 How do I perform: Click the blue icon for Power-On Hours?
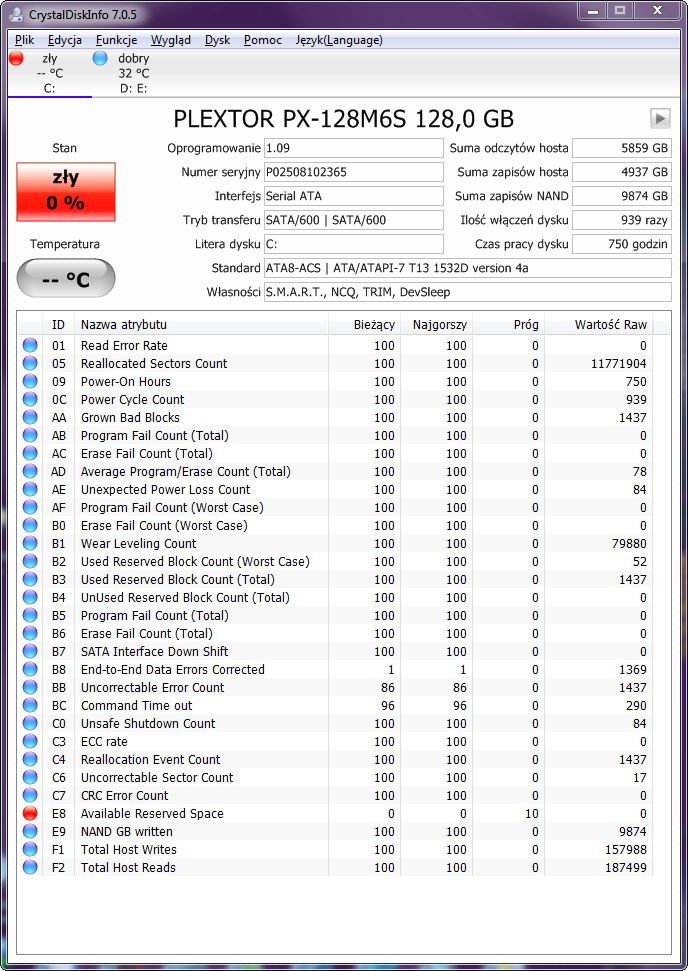point(30,381)
